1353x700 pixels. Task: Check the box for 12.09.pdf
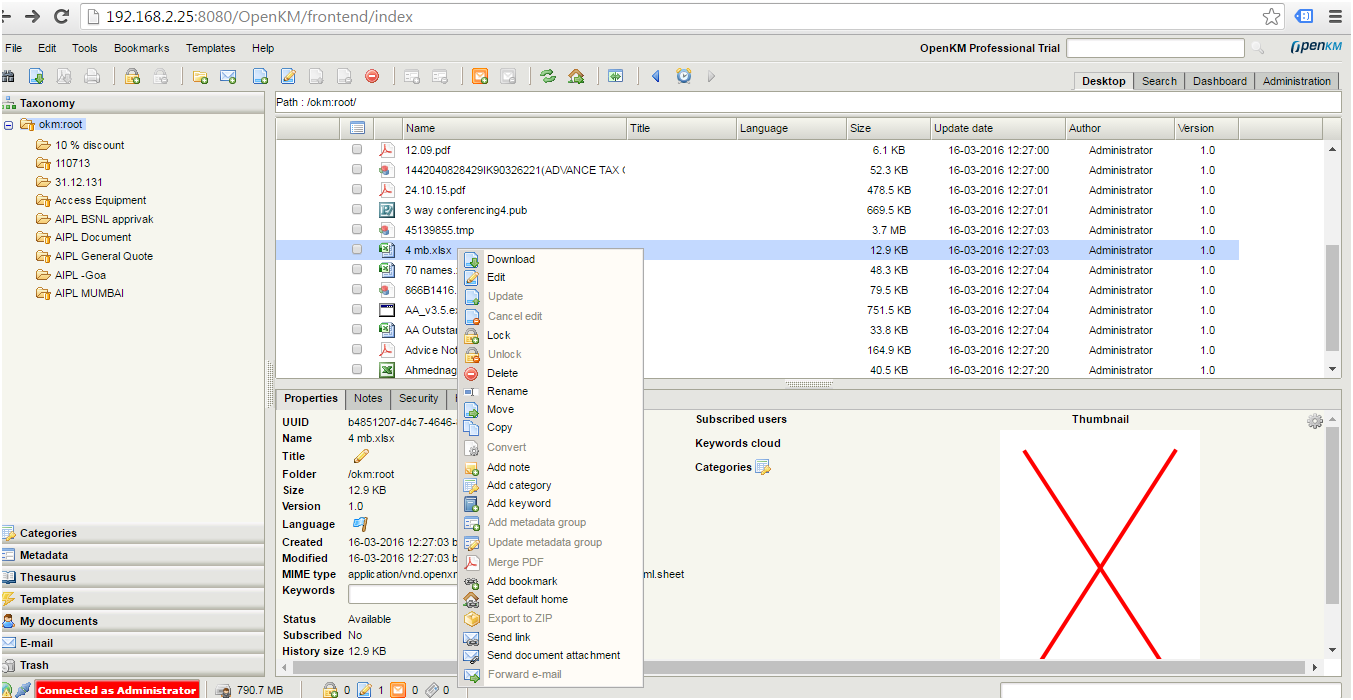357,150
